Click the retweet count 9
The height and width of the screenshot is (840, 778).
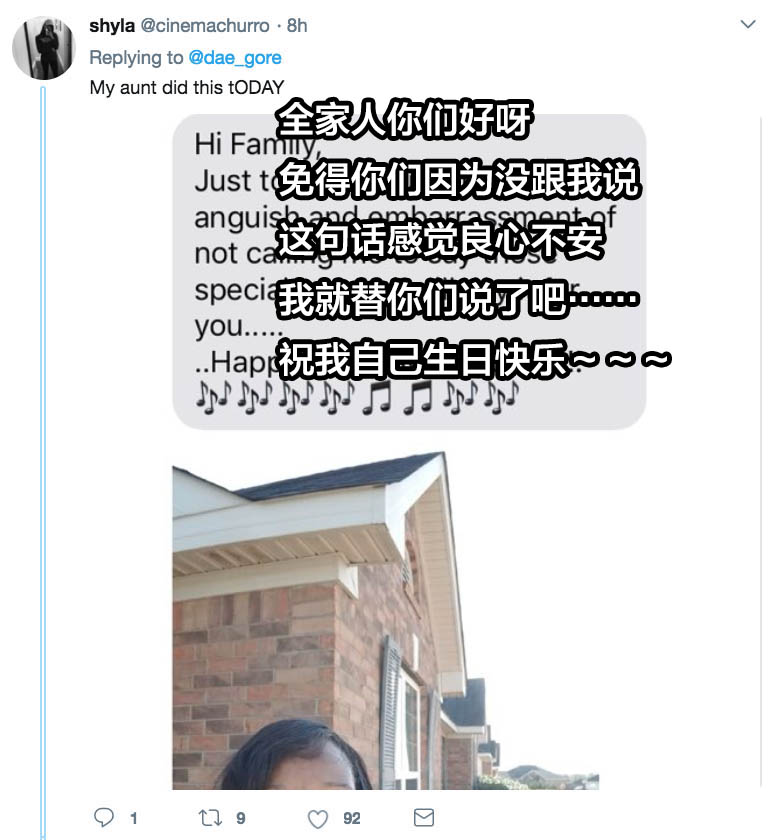241,819
